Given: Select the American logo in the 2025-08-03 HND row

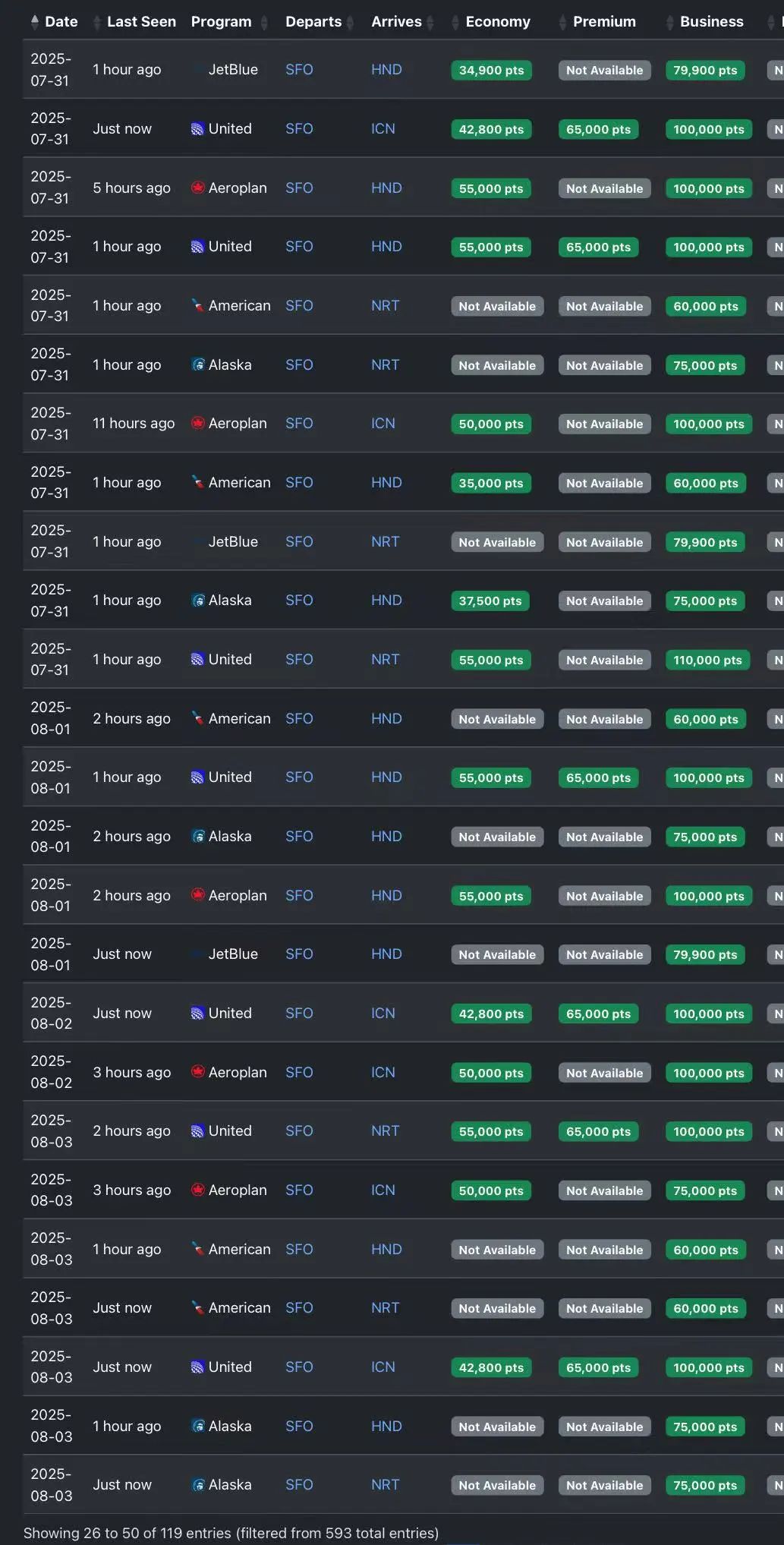Looking at the screenshot, I should click(x=197, y=1249).
